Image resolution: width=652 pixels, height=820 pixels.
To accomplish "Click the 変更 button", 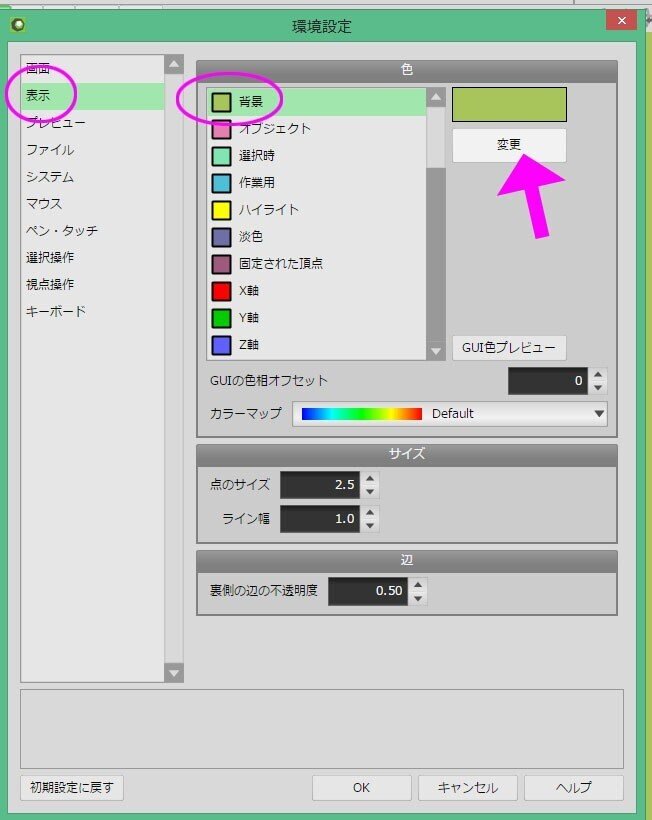I will pos(509,145).
